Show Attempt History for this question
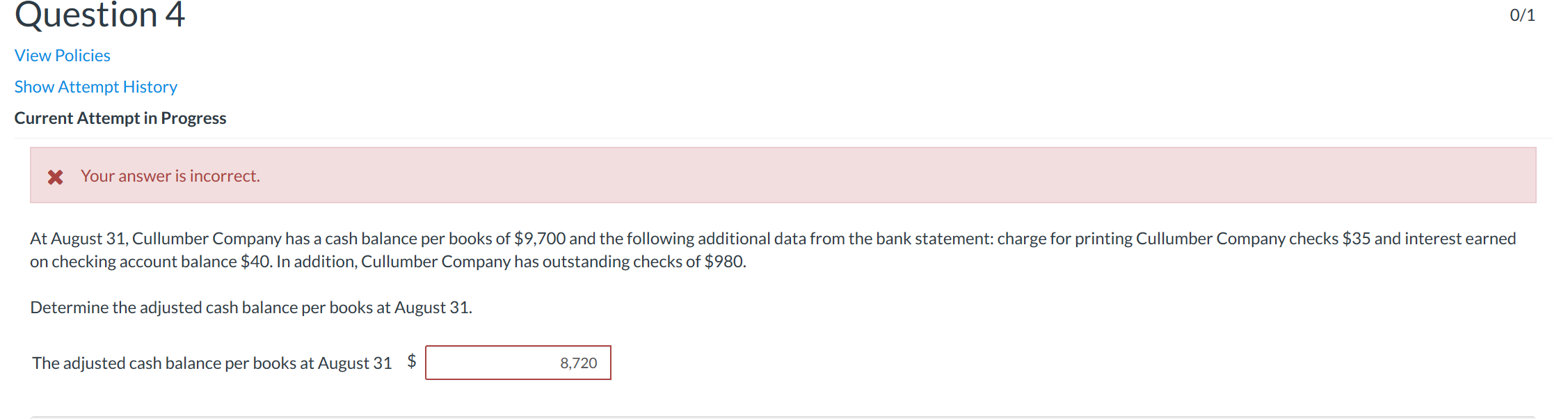This screenshot has width=1568, height=419. (x=95, y=86)
